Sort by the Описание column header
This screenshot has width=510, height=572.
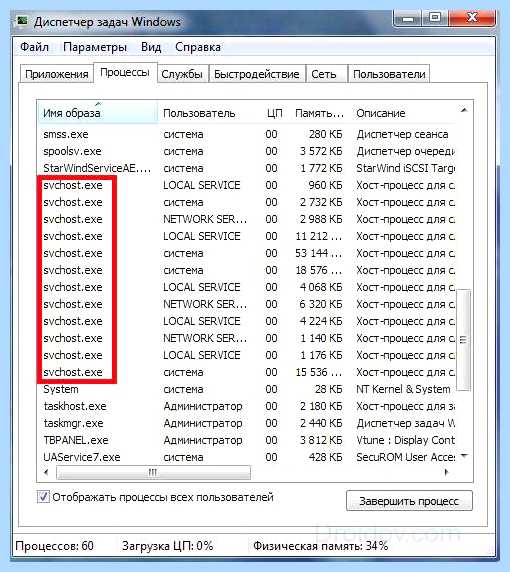403,113
